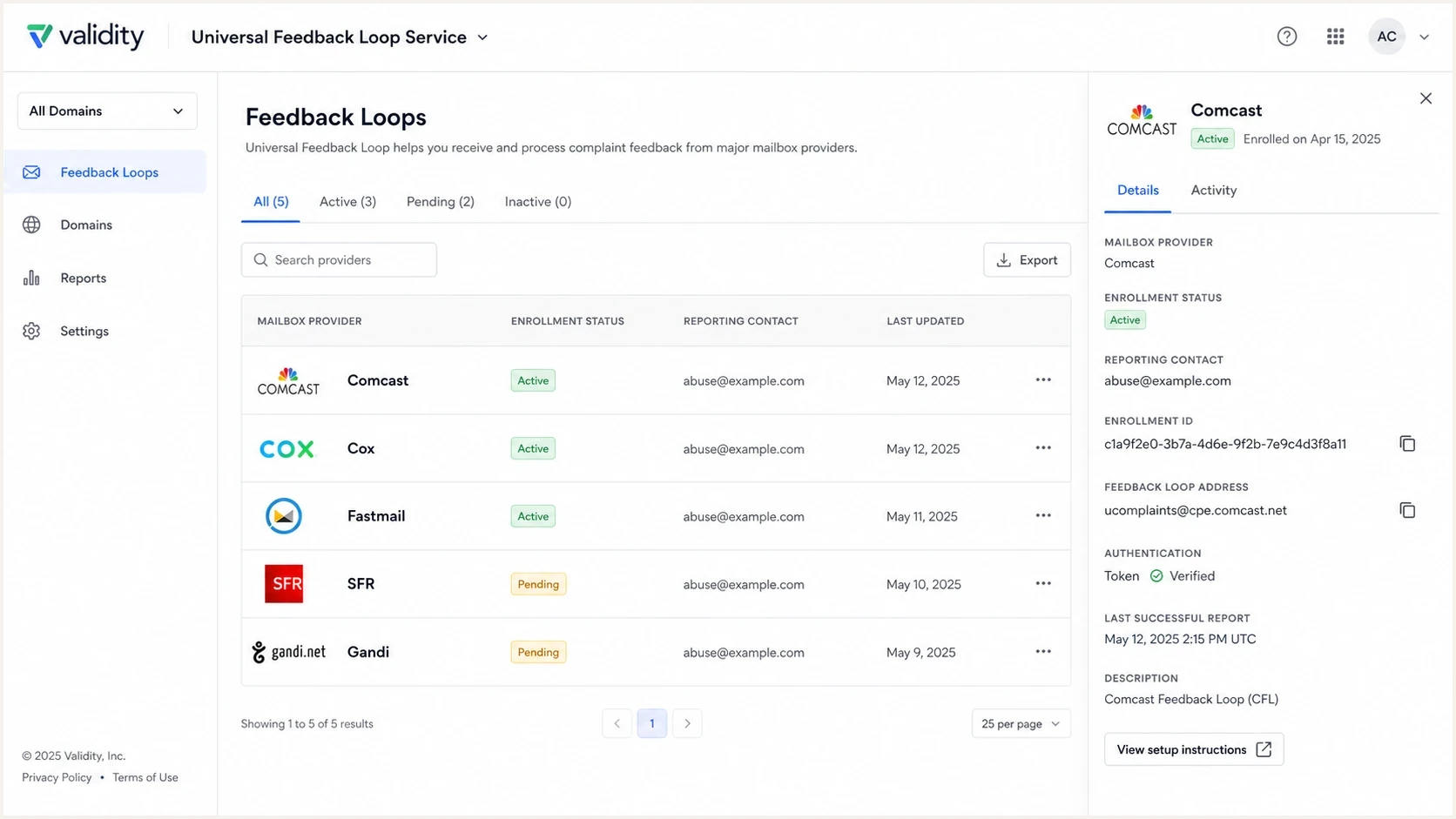
Task: Open the Privacy Policy link
Action: 57,778
